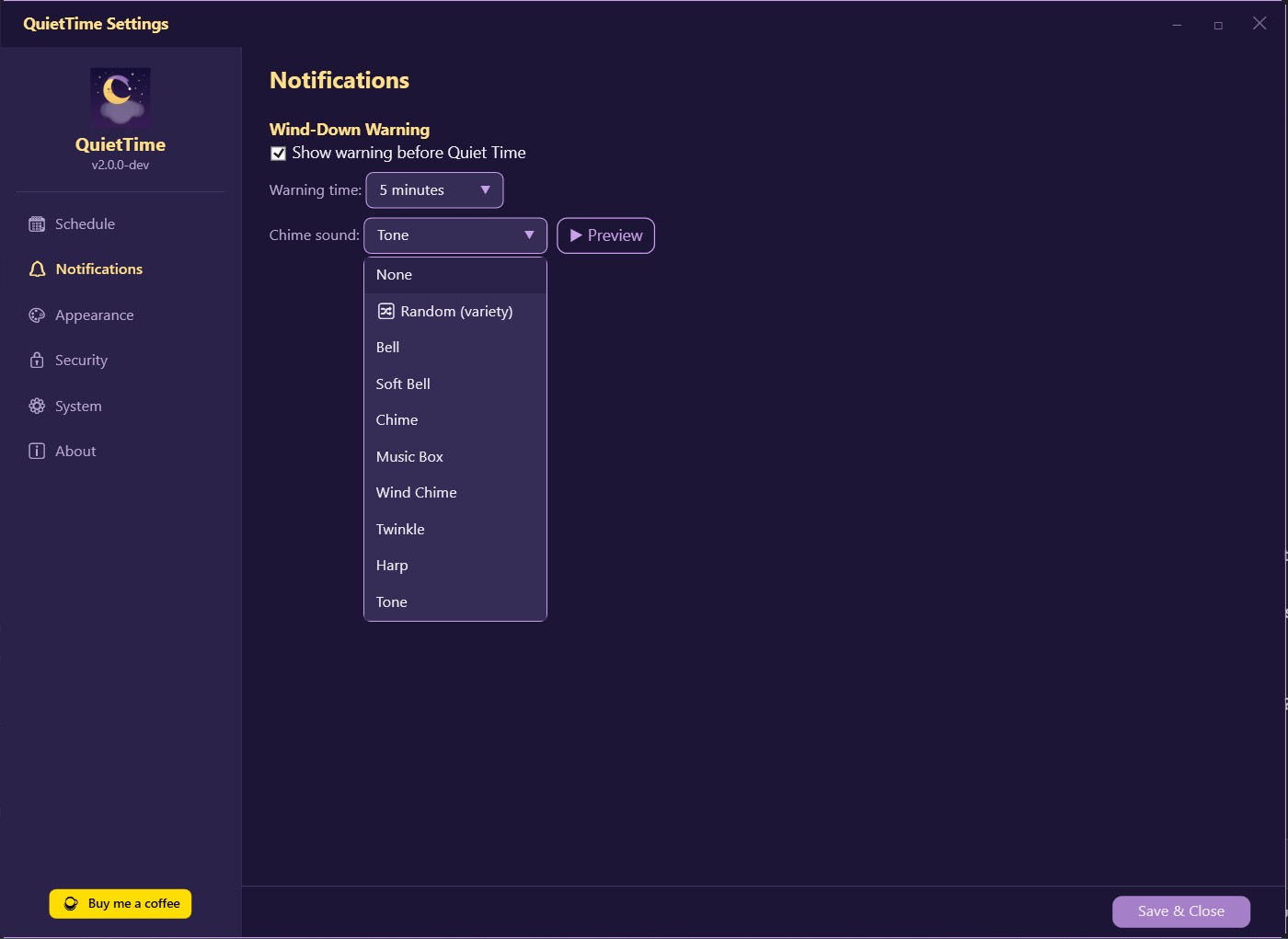Click the Notifications bell icon

(x=37, y=269)
